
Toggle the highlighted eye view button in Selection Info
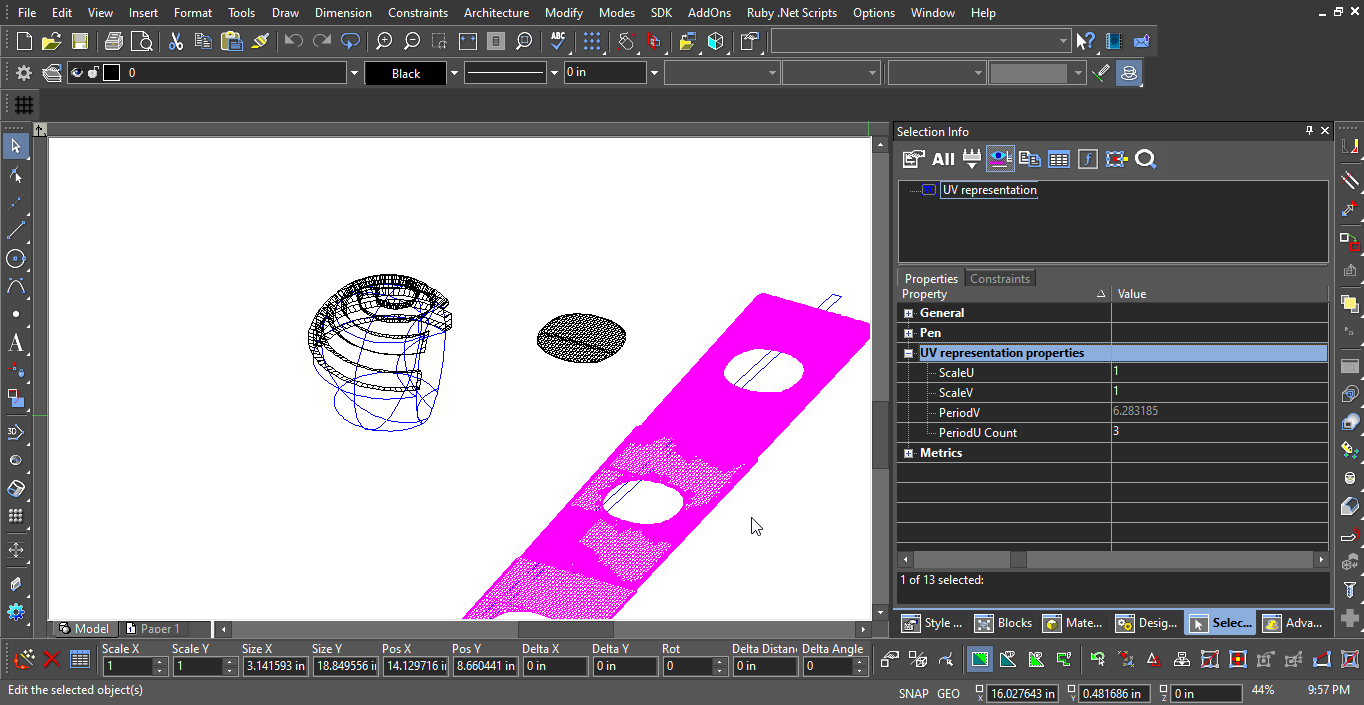tap(1000, 159)
